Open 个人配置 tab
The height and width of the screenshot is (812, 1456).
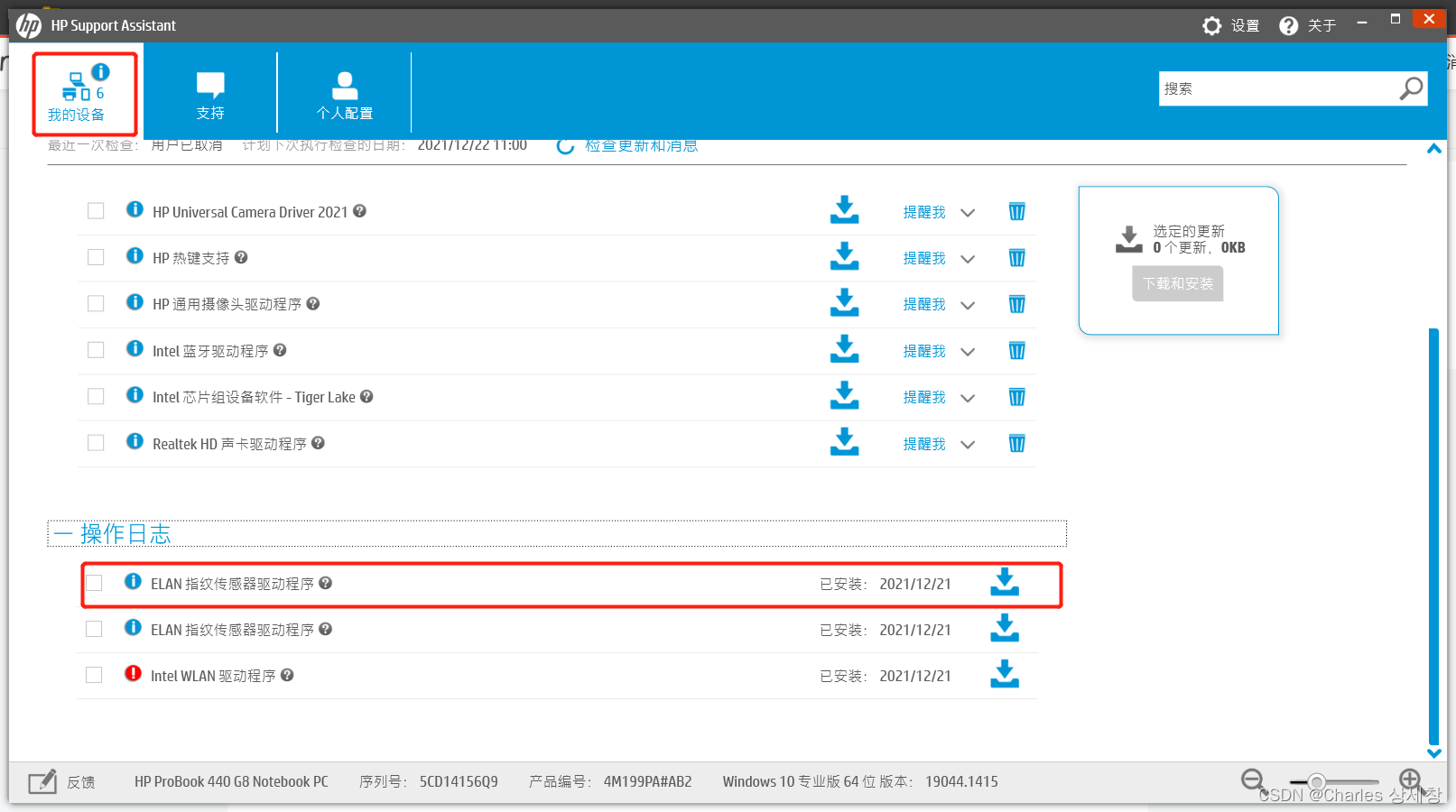tap(345, 95)
